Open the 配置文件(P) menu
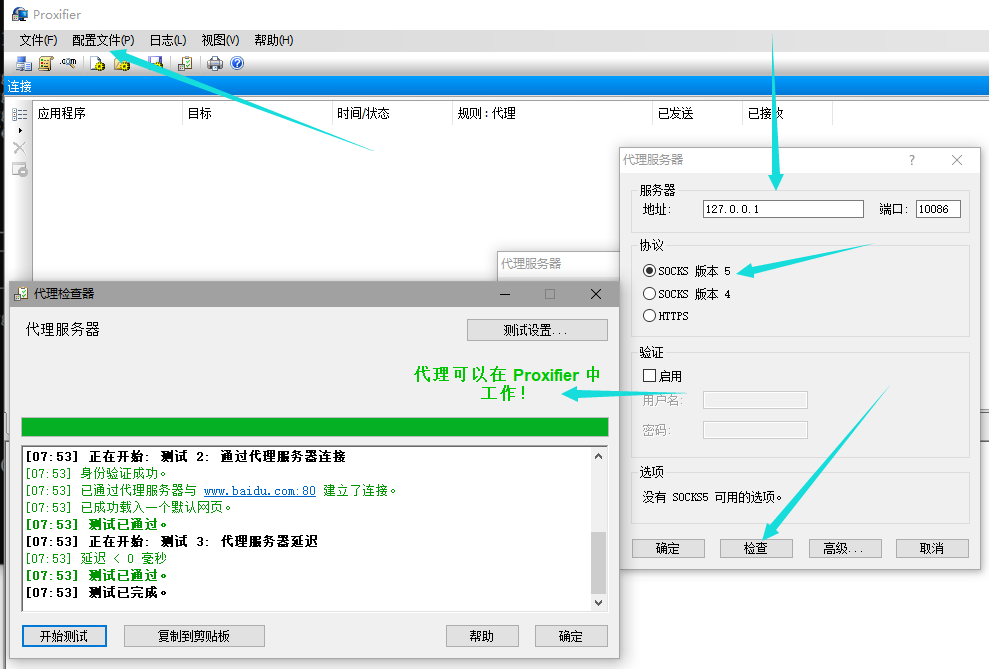989x669 pixels. pos(103,40)
